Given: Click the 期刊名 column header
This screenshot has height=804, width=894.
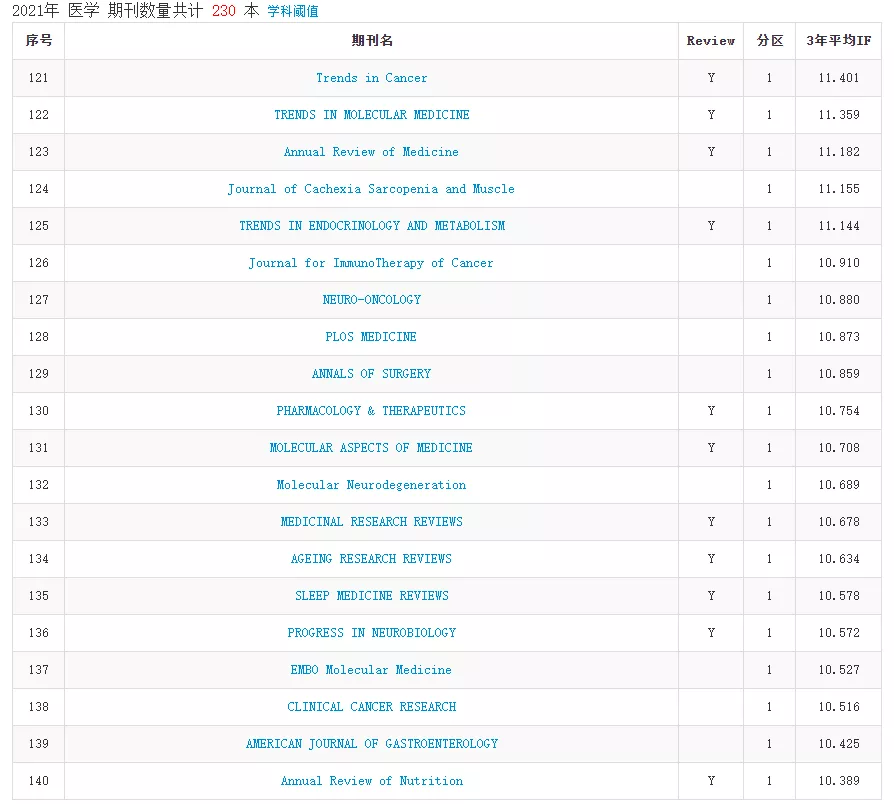Looking at the screenshot, I should 371,41.
